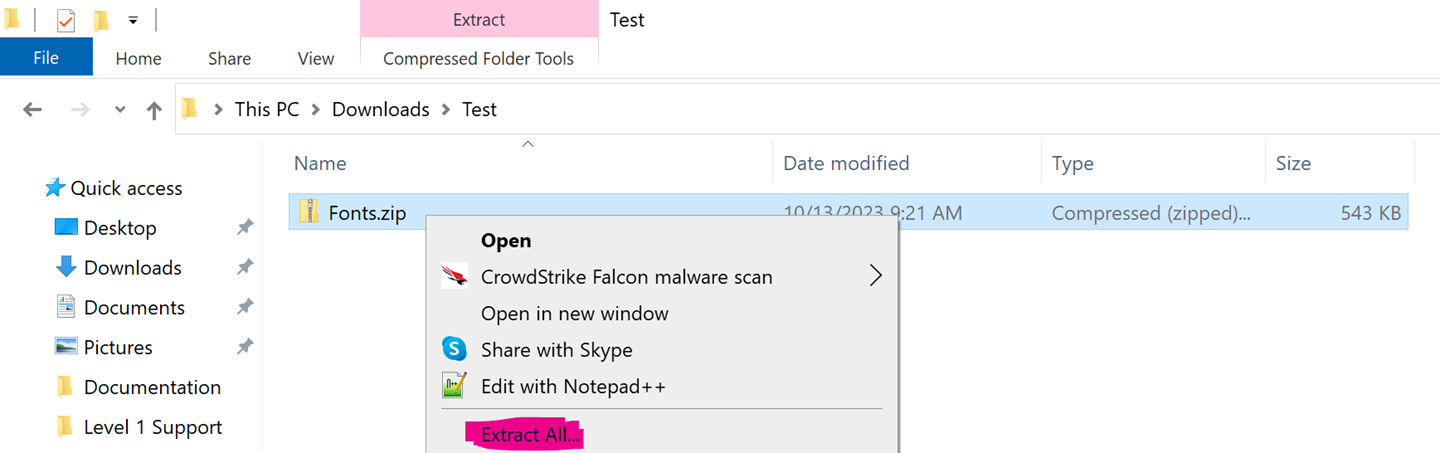This screenshot has width=1440, height=453.
Task: Open the recent locations dropdown arrow
Action: tap(120, 110)
